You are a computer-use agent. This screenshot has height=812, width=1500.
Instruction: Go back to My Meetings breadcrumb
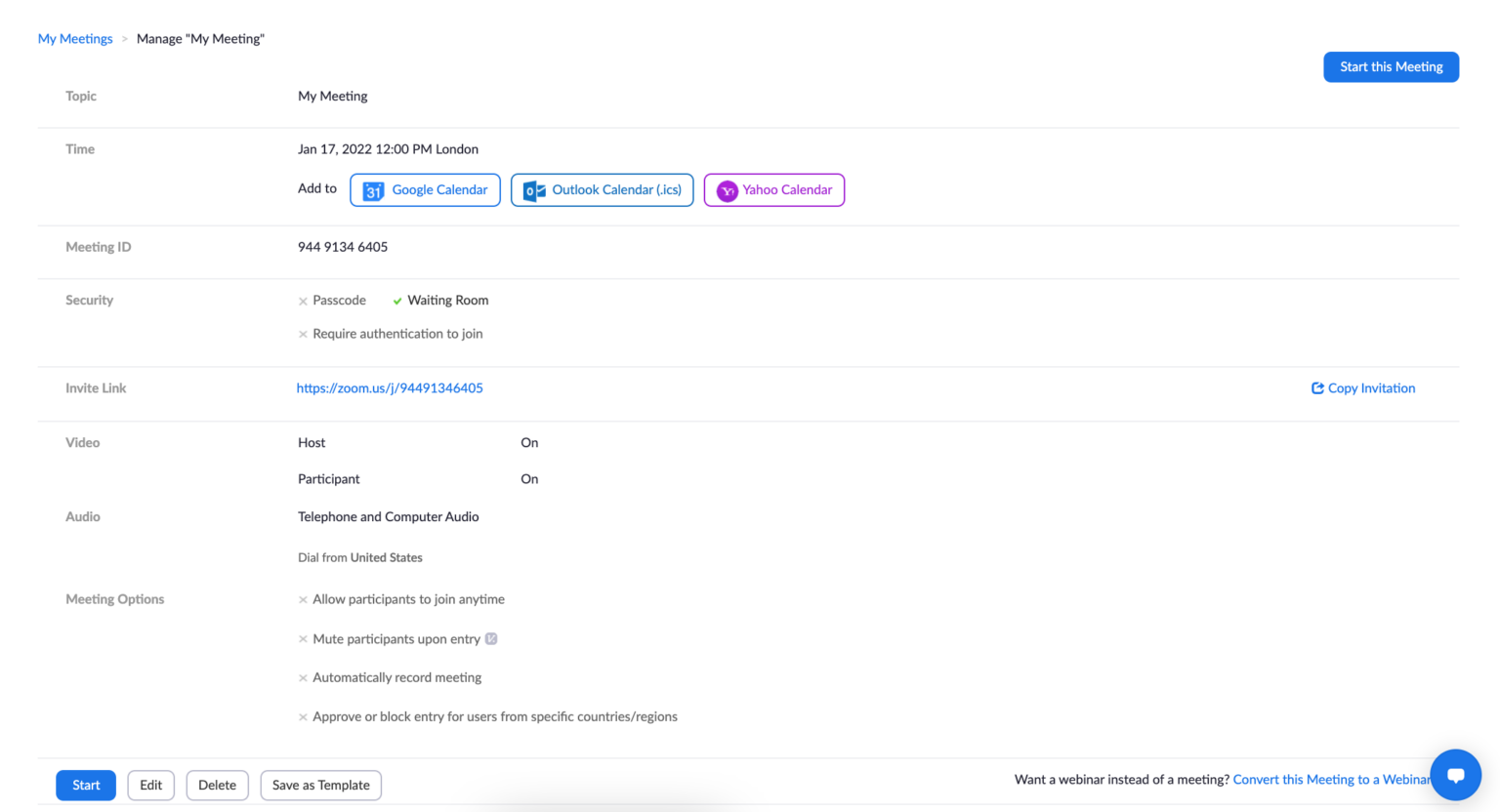(x=75, y=39)
